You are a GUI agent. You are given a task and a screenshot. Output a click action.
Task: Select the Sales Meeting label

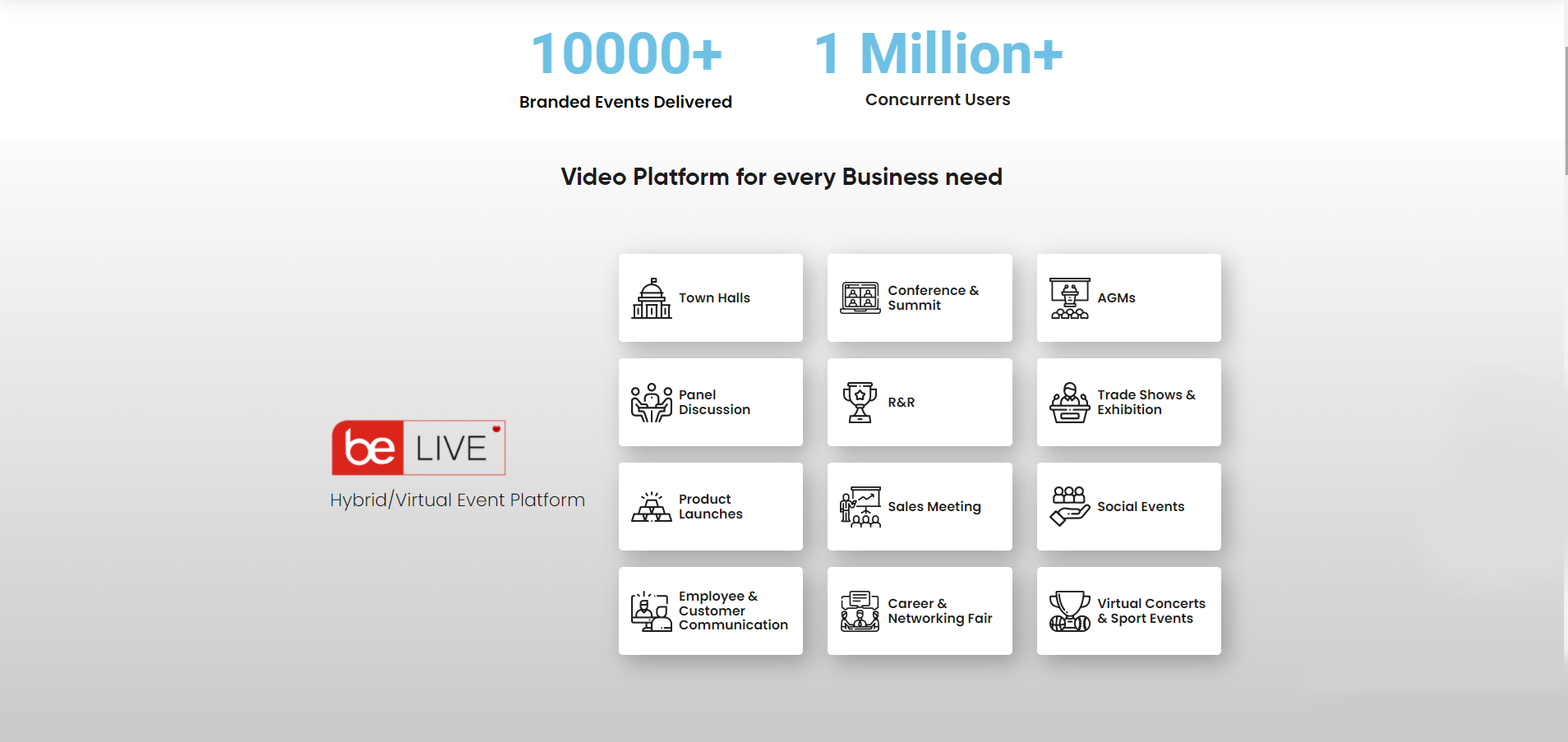click(x=934, y=507)
